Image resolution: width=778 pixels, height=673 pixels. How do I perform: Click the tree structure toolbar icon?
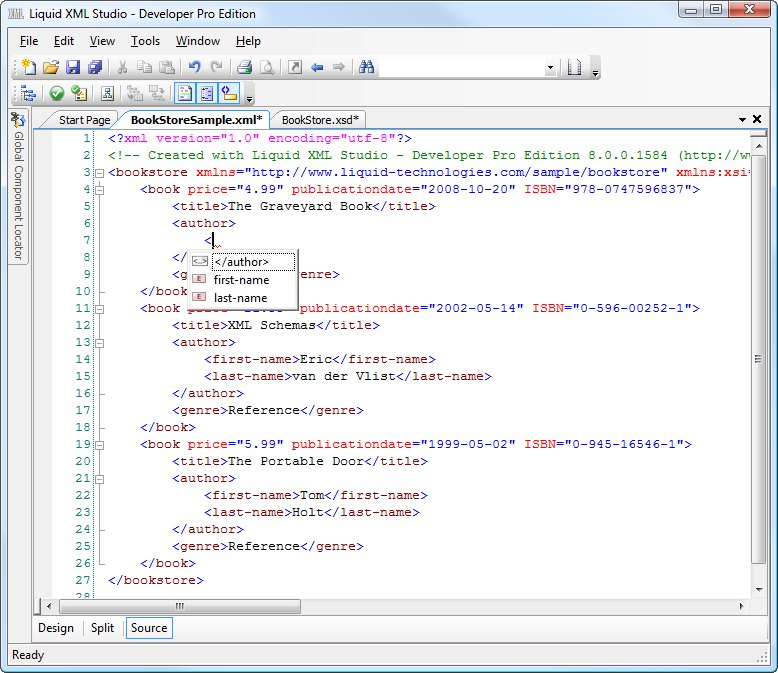coord(28,93)
